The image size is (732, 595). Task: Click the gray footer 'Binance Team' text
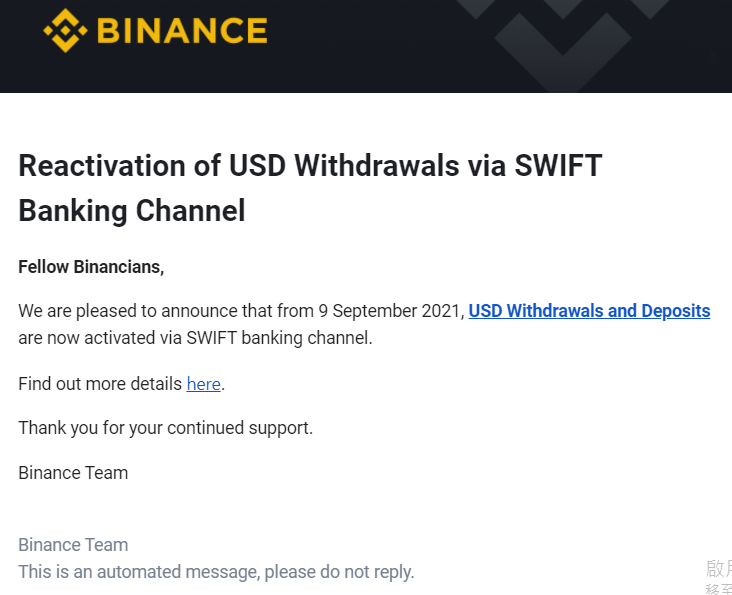tap(73, 545)
